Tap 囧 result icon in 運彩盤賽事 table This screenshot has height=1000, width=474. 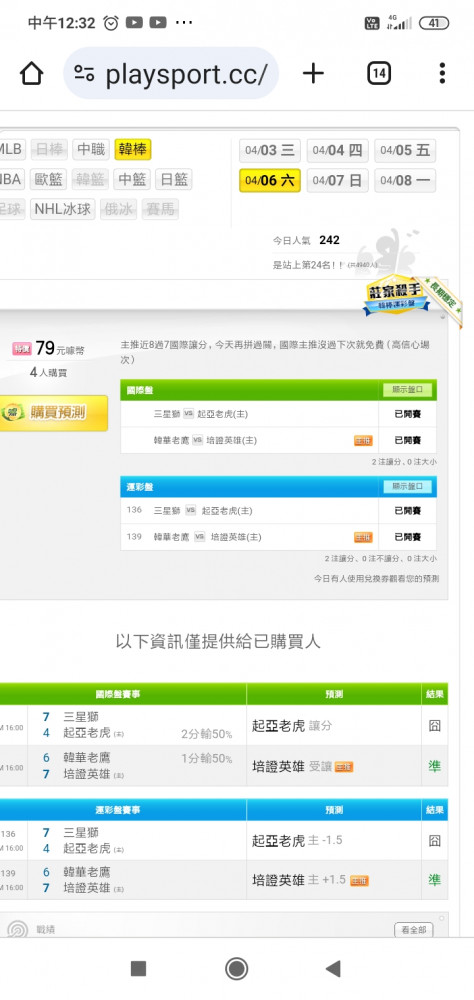pos(434,841)
